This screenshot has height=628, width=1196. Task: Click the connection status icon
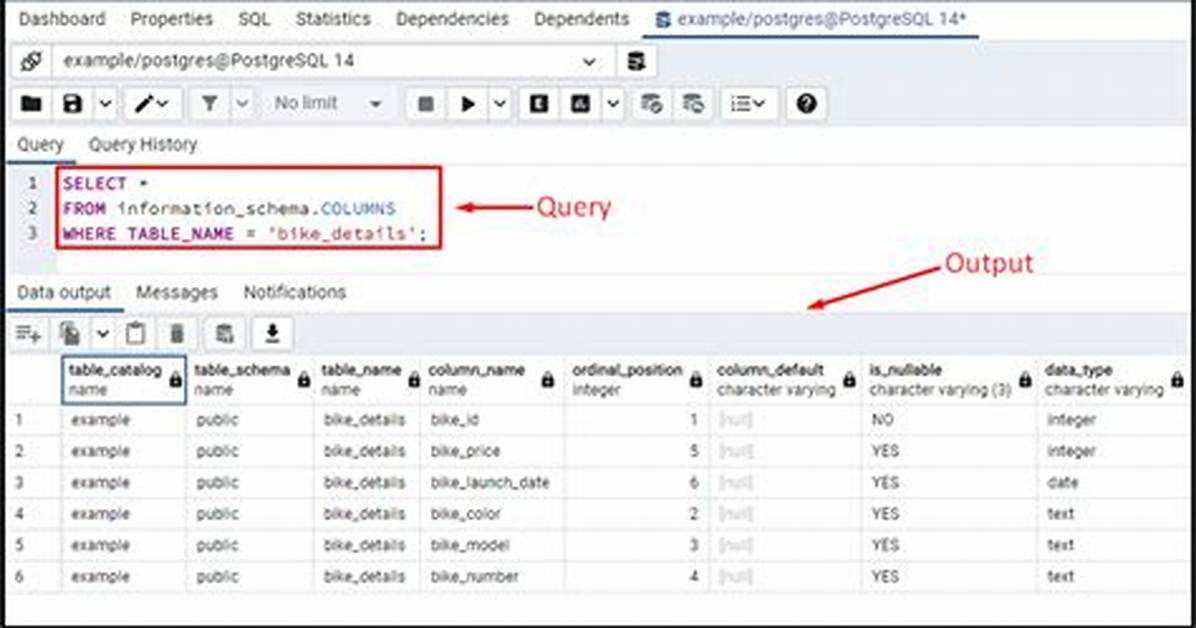(31, 61)
